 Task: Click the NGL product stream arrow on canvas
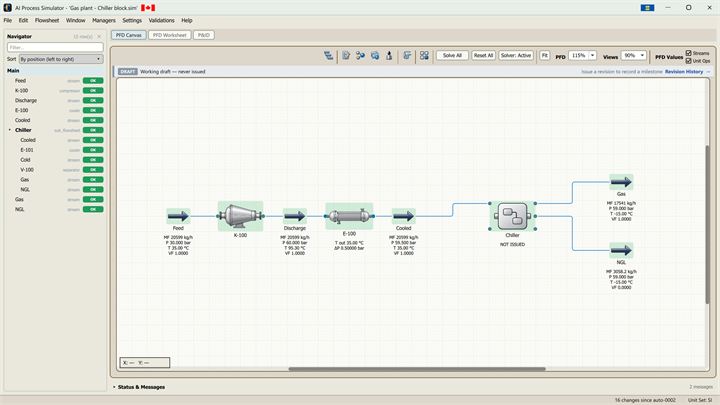tap(621, 250)
